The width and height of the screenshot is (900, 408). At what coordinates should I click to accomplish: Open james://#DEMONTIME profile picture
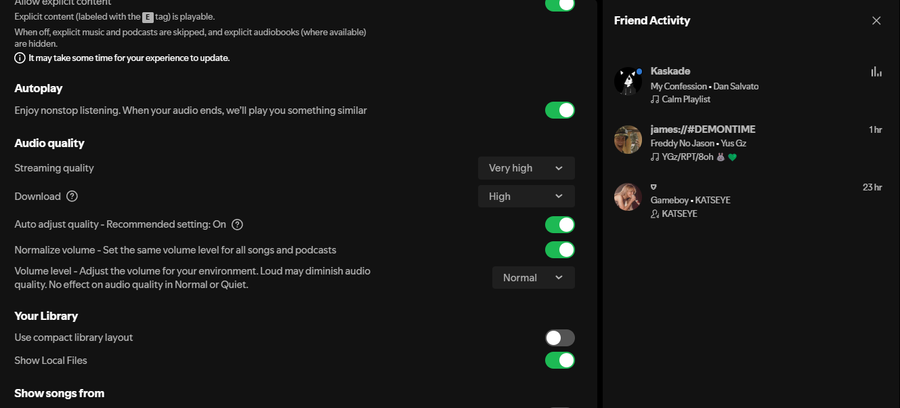[x=628, y=139]
